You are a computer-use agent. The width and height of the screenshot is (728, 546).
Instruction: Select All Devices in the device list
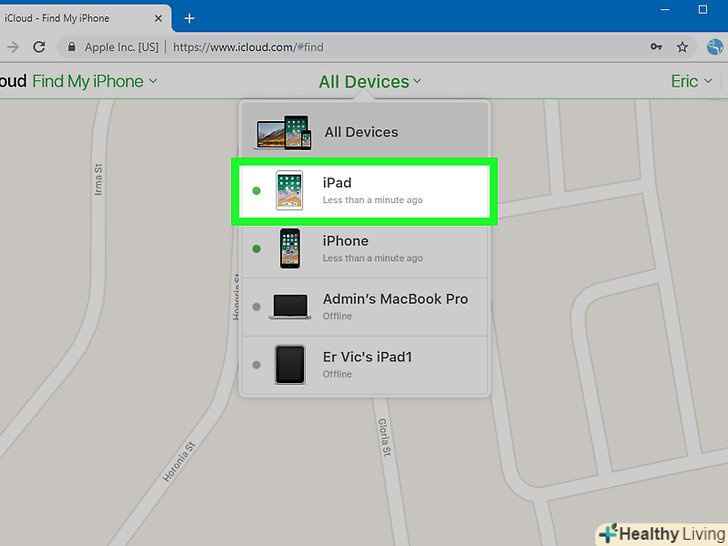tap(364, 132)
